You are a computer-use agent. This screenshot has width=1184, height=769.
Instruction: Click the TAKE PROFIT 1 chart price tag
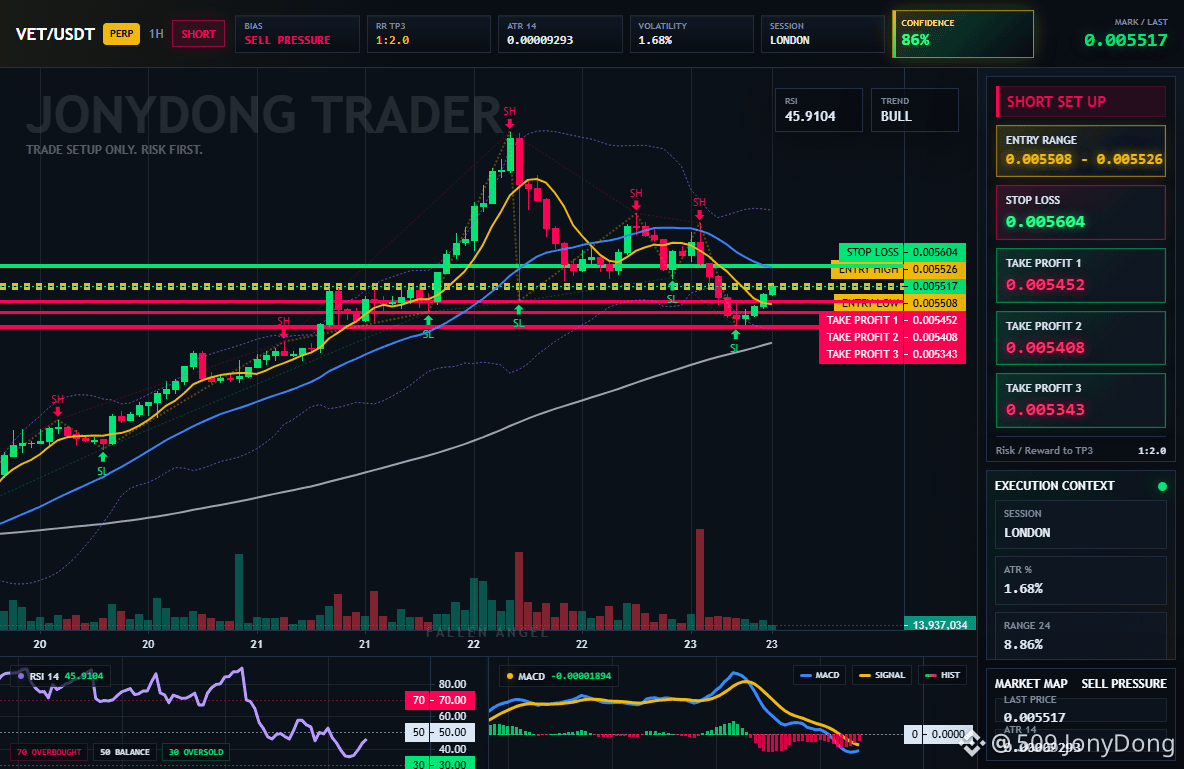pyautogui.click(x=893, y=320)
